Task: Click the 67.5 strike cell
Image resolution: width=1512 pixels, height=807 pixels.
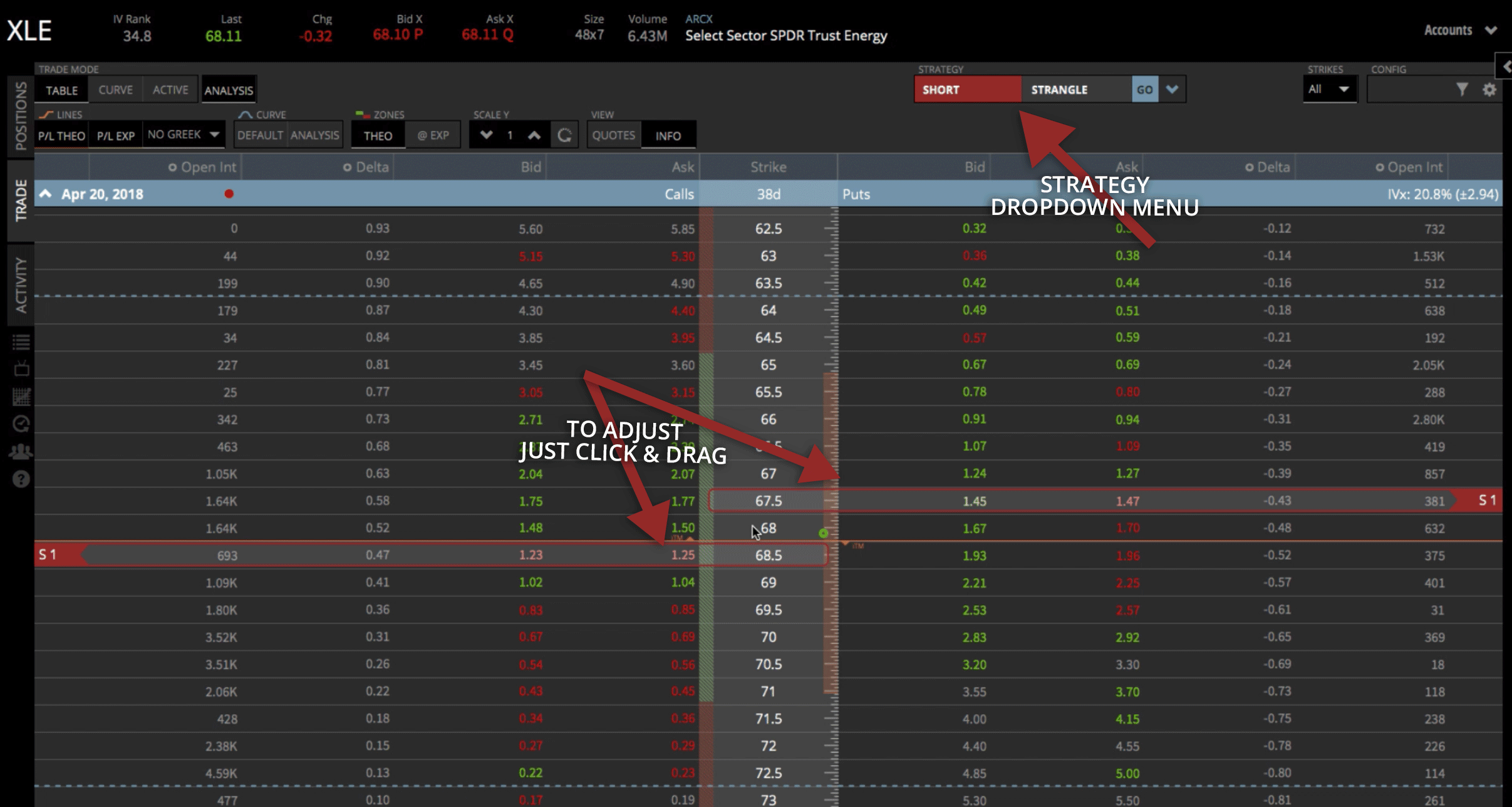Action: 769,501
